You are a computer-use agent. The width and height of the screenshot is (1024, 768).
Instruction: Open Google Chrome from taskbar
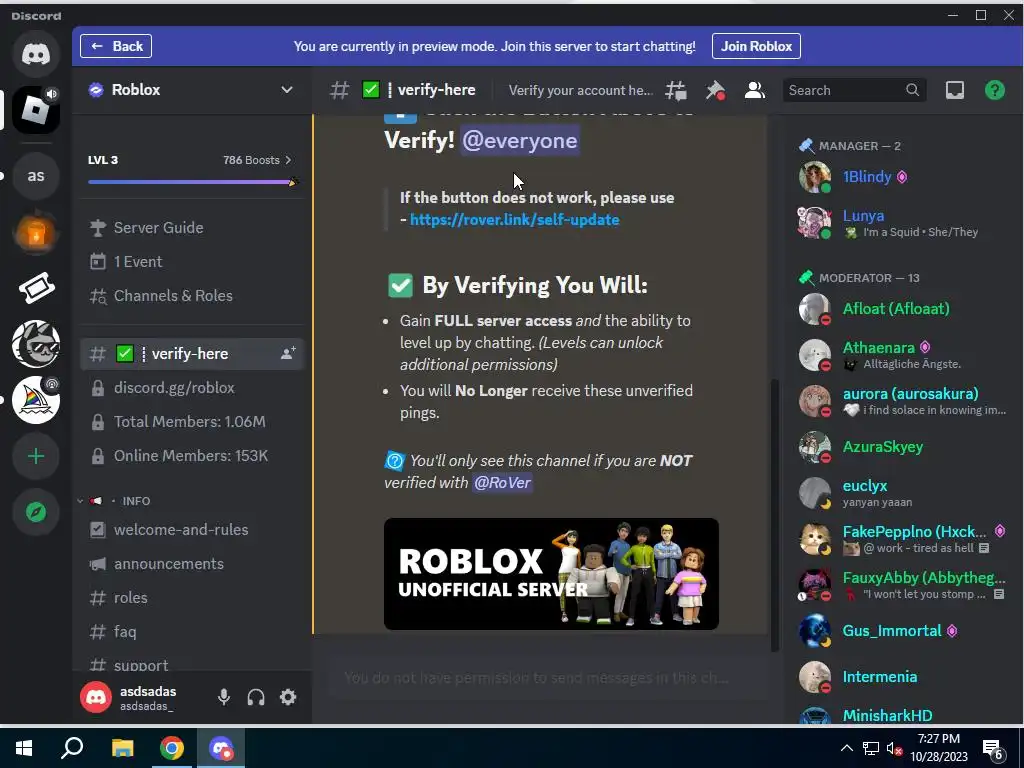[172, 748]
